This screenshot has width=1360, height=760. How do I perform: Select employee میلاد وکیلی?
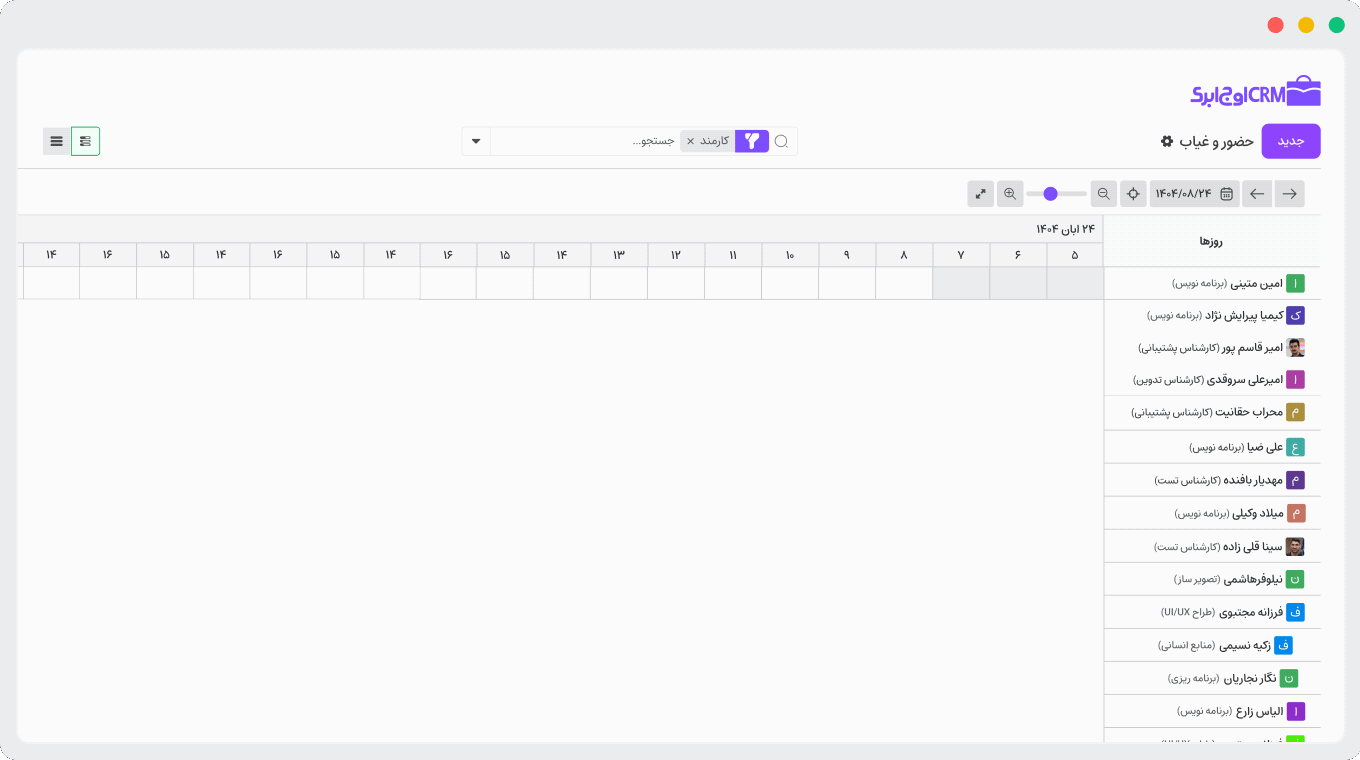(x=1212, y=513)
